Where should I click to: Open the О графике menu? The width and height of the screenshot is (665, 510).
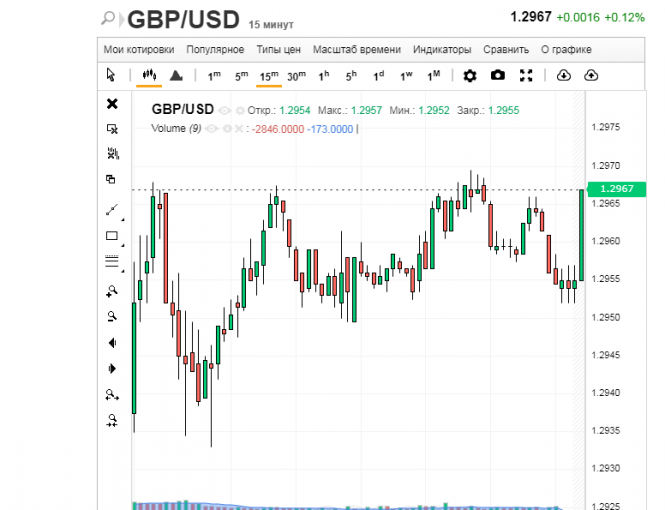pos(566,50)
